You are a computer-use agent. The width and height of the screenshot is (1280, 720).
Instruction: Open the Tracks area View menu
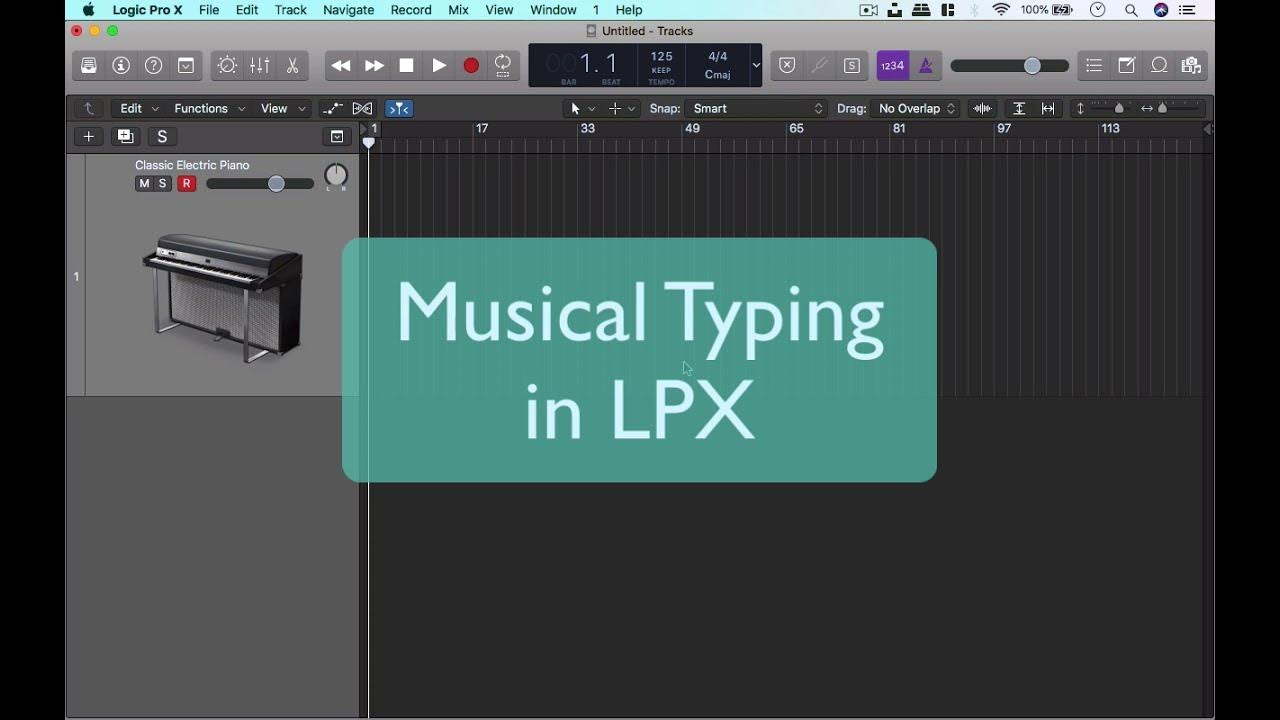pos(282,108)
